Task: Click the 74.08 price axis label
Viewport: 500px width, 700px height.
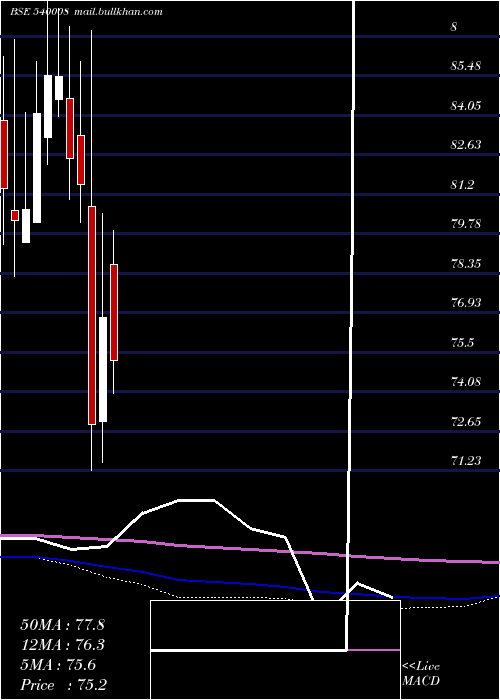Action: pyautogui.click(x=466, y=382)
